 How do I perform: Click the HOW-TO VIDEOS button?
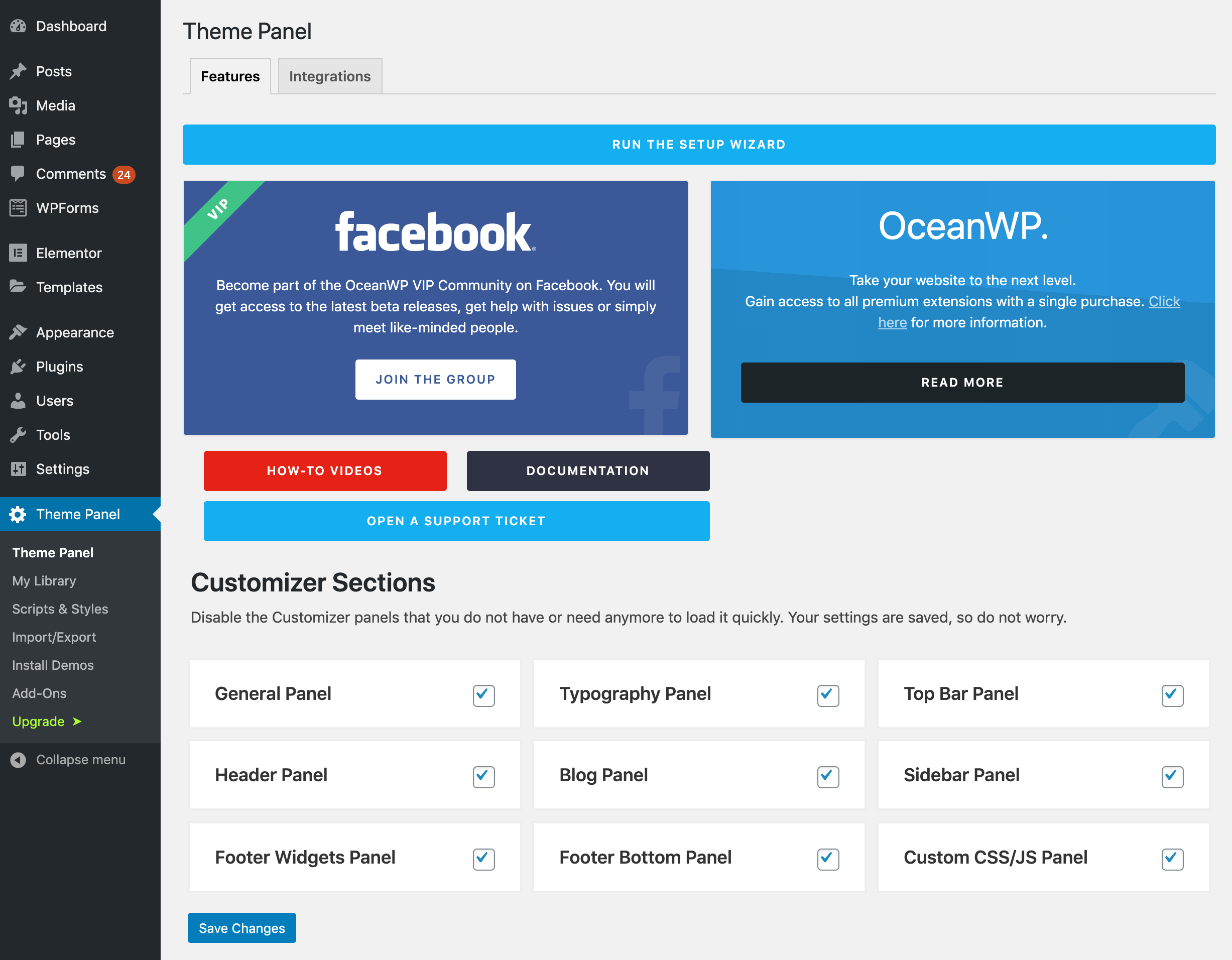point(324,470)
